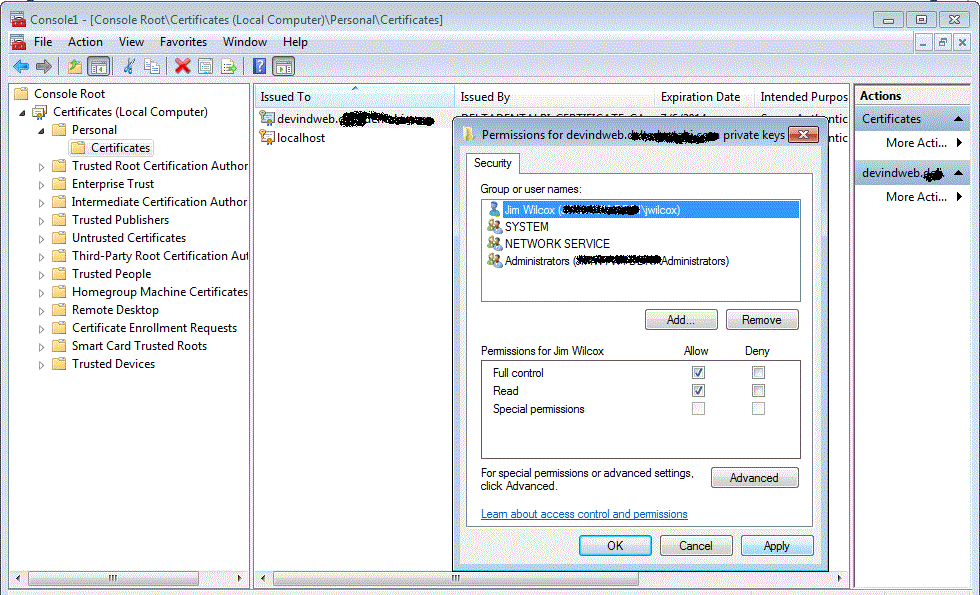The image size is (980, 595).
Task: Click localhost certificate icon in list
Action: [268, 137]
